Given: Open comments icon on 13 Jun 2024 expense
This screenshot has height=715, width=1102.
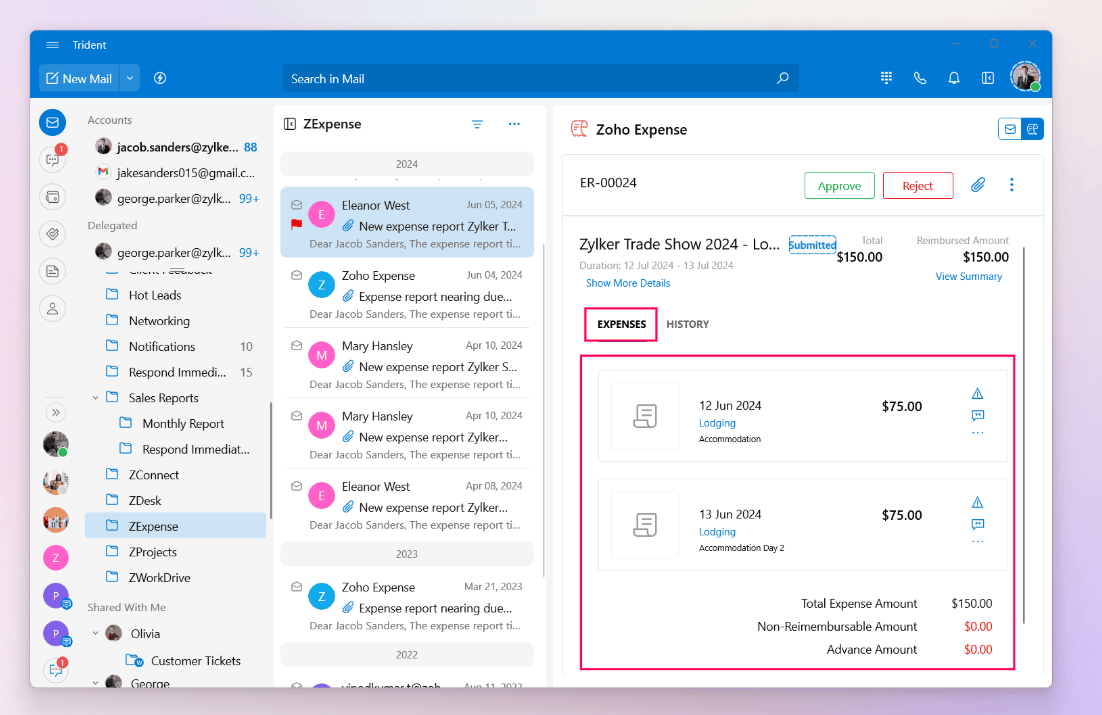Looking at the screenshot, I should click(x=978, y=524).
